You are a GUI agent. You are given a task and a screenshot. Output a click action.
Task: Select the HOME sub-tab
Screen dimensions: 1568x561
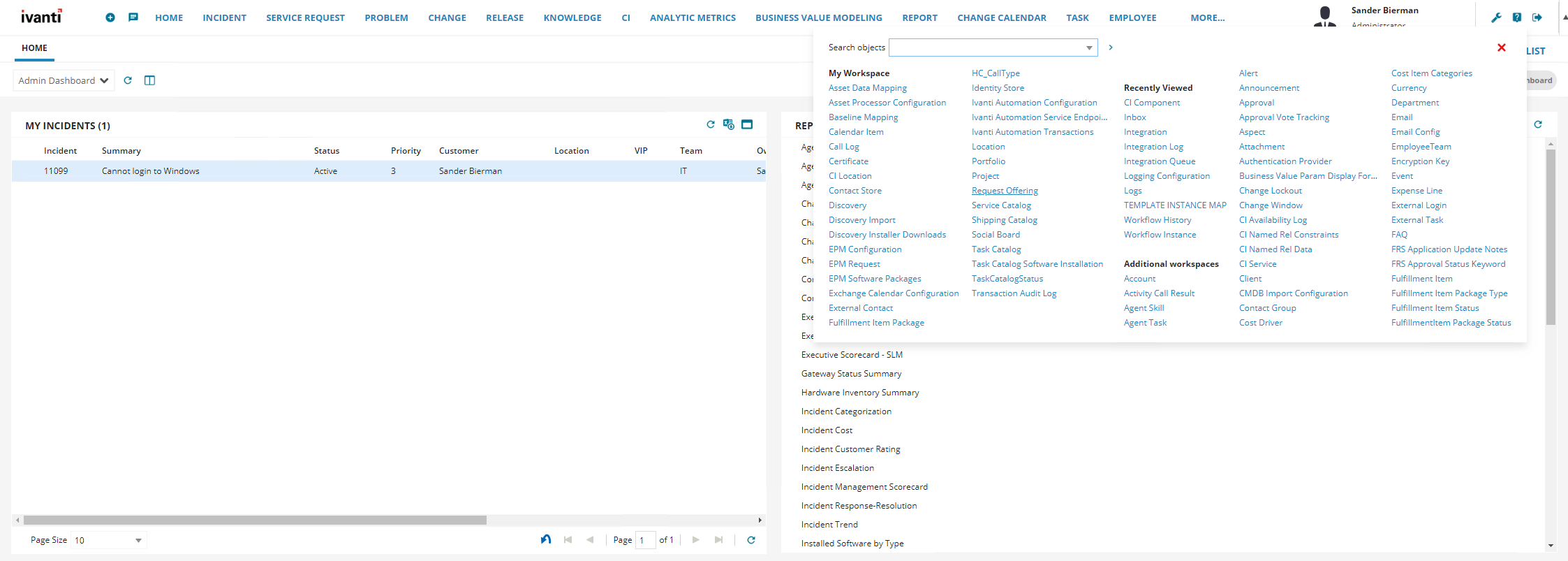[34, 48]
